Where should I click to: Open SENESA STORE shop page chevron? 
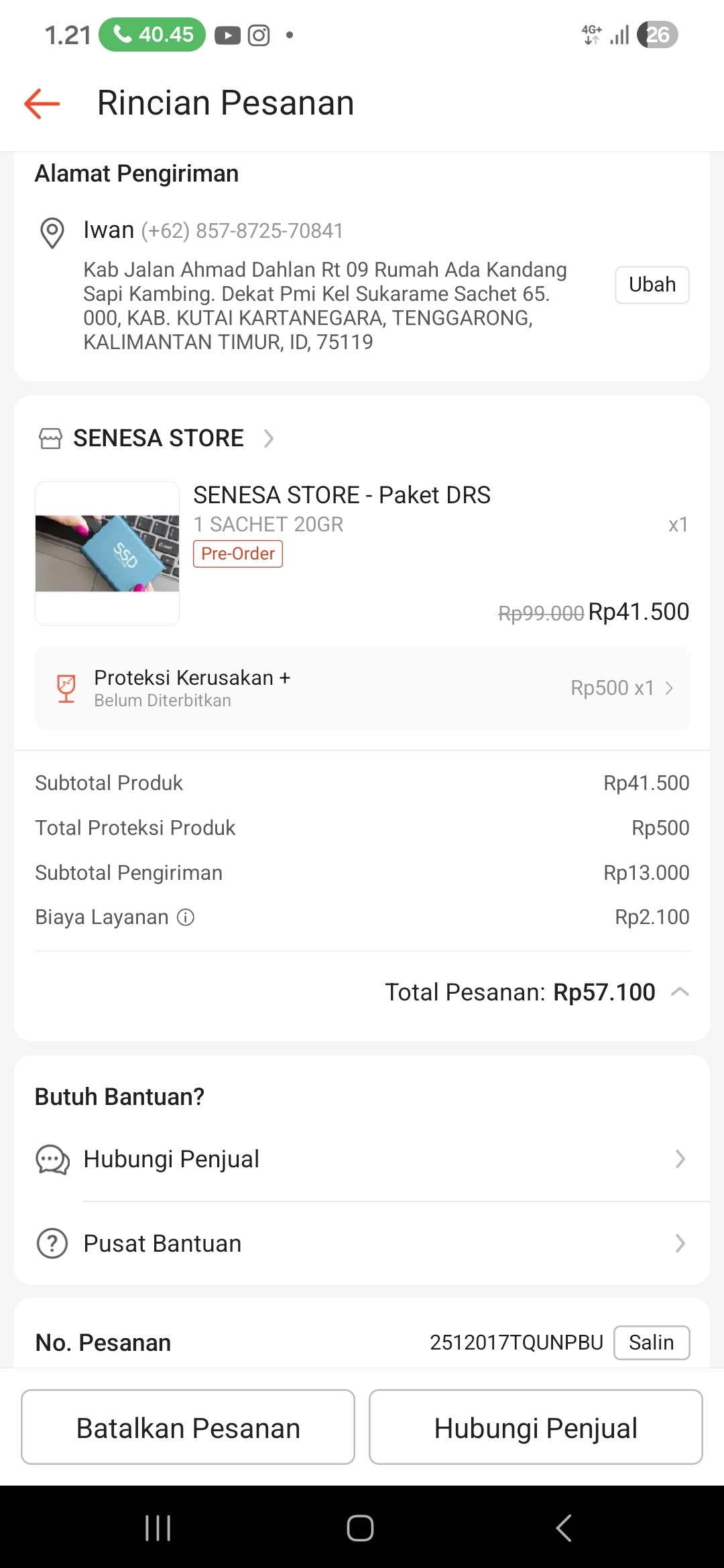pyautogui.click(x=269, y=438)
